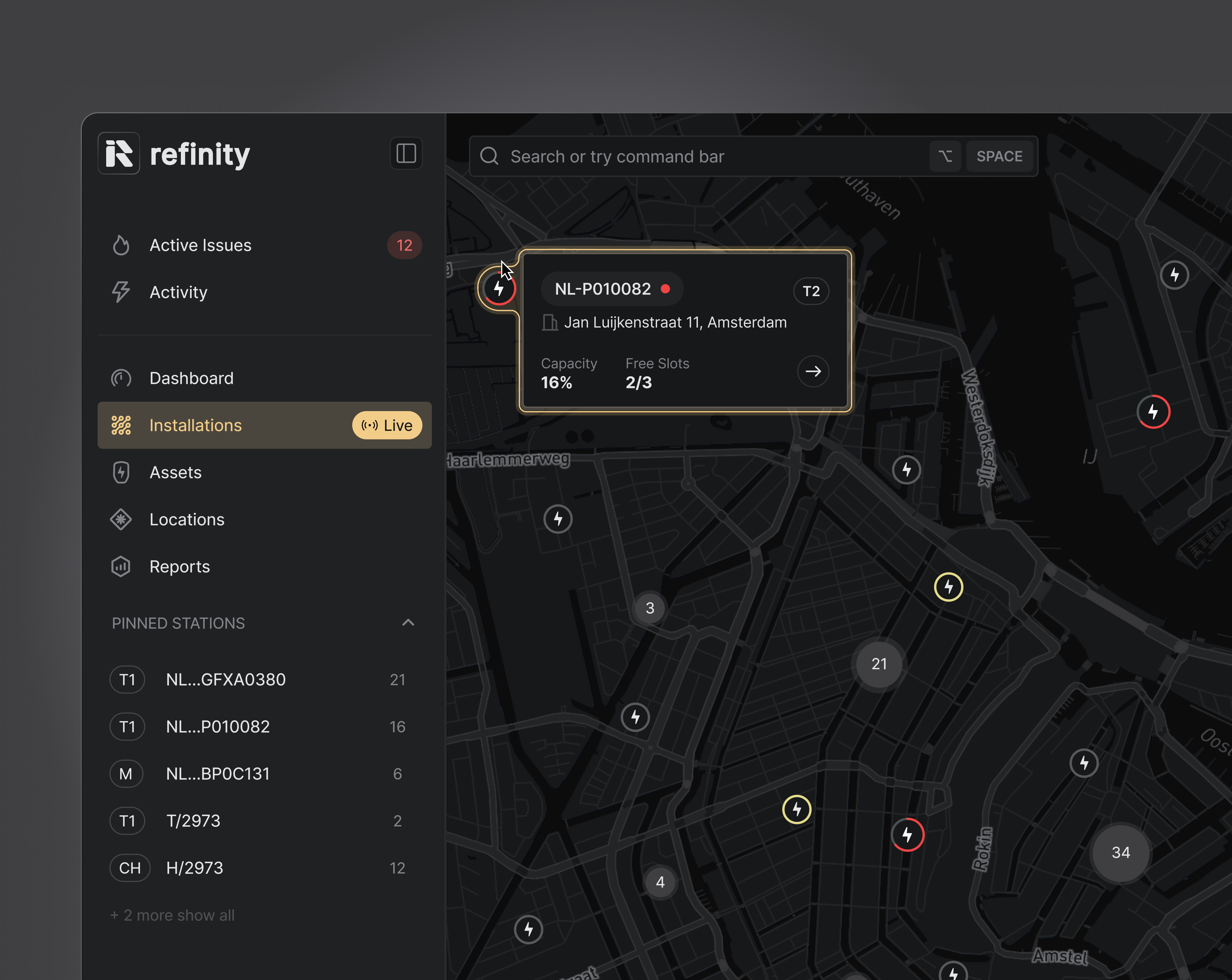1232x980 pixels.
Task: Select the highlighted NL-P010082 map marker
Action: pyautogui.click(x=499, y=289)
